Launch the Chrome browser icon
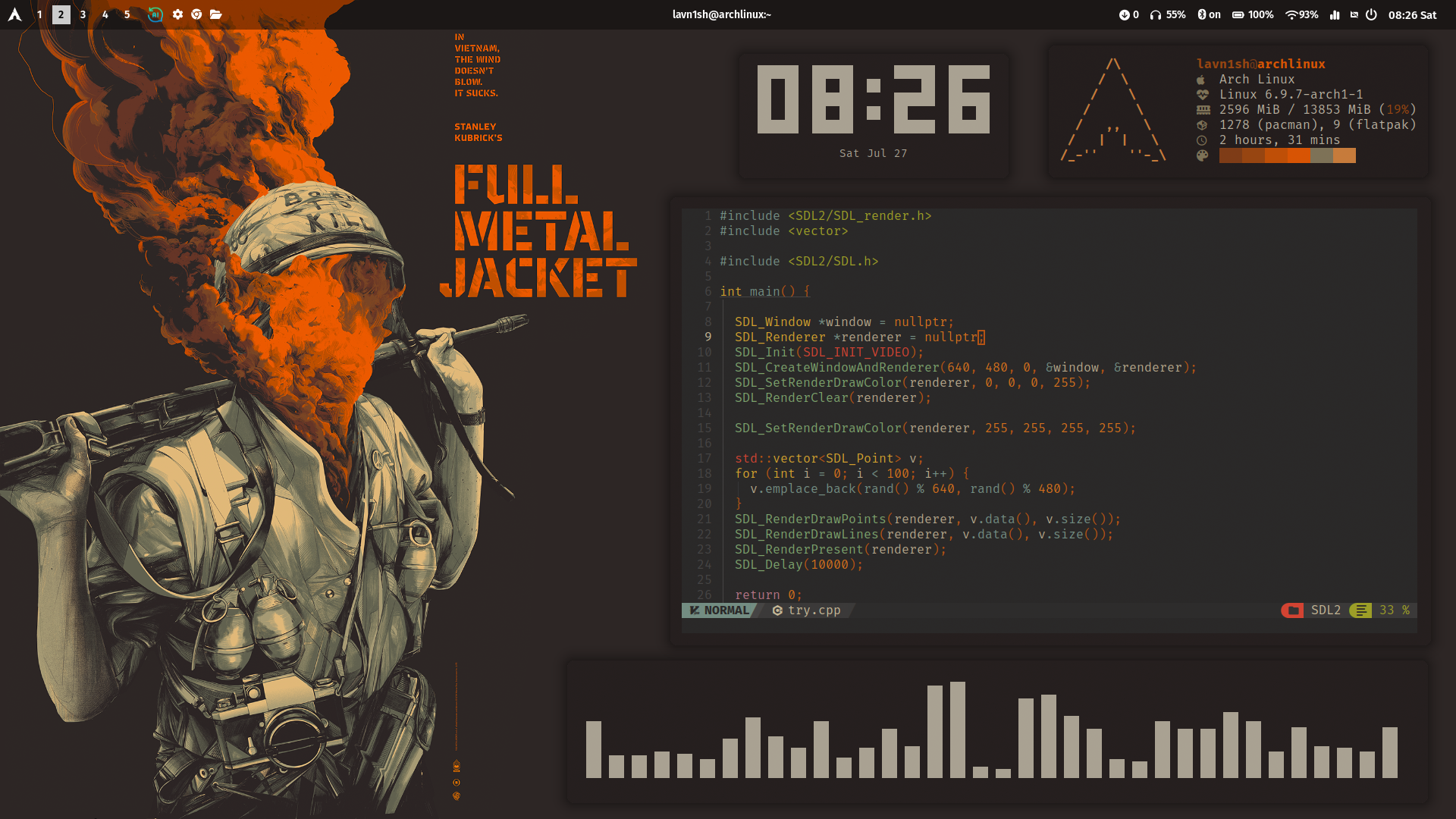This screenshot has width=1456, height=819. pyautogui.click(x=196, y=14)
